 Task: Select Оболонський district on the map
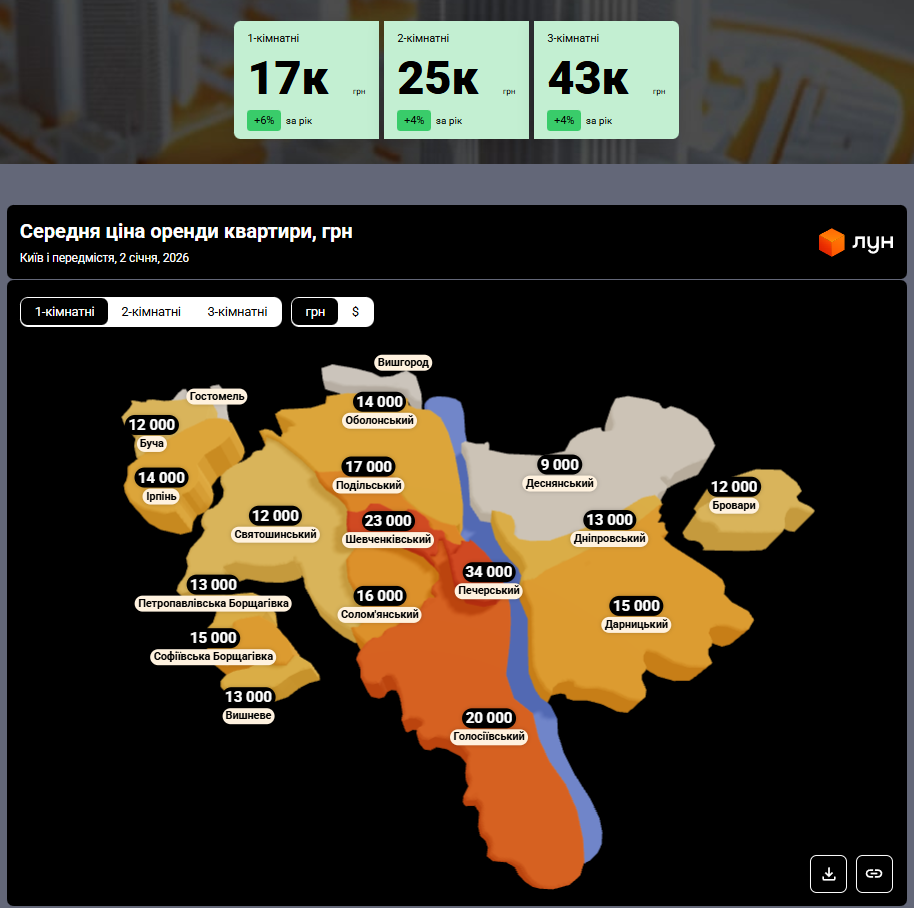pyautogui.click(x=379, y=421)
